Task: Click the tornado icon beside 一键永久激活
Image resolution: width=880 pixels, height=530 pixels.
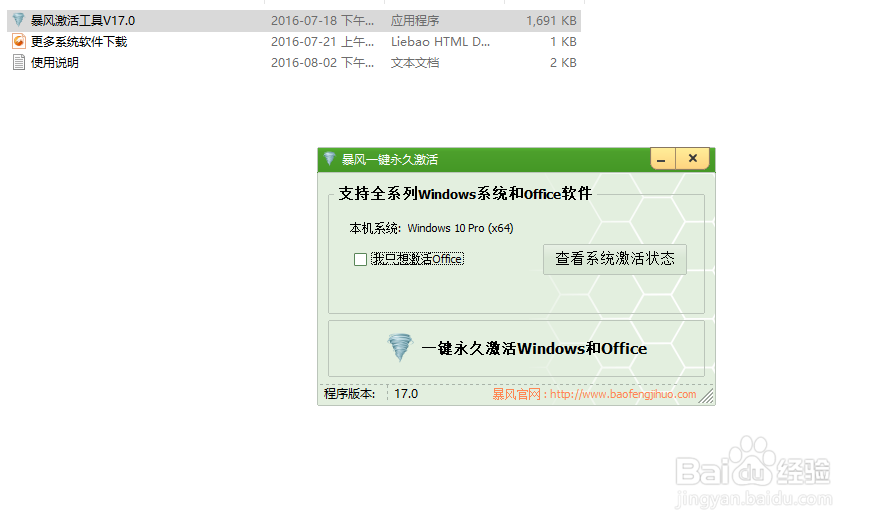Action: tap(400, 348)
